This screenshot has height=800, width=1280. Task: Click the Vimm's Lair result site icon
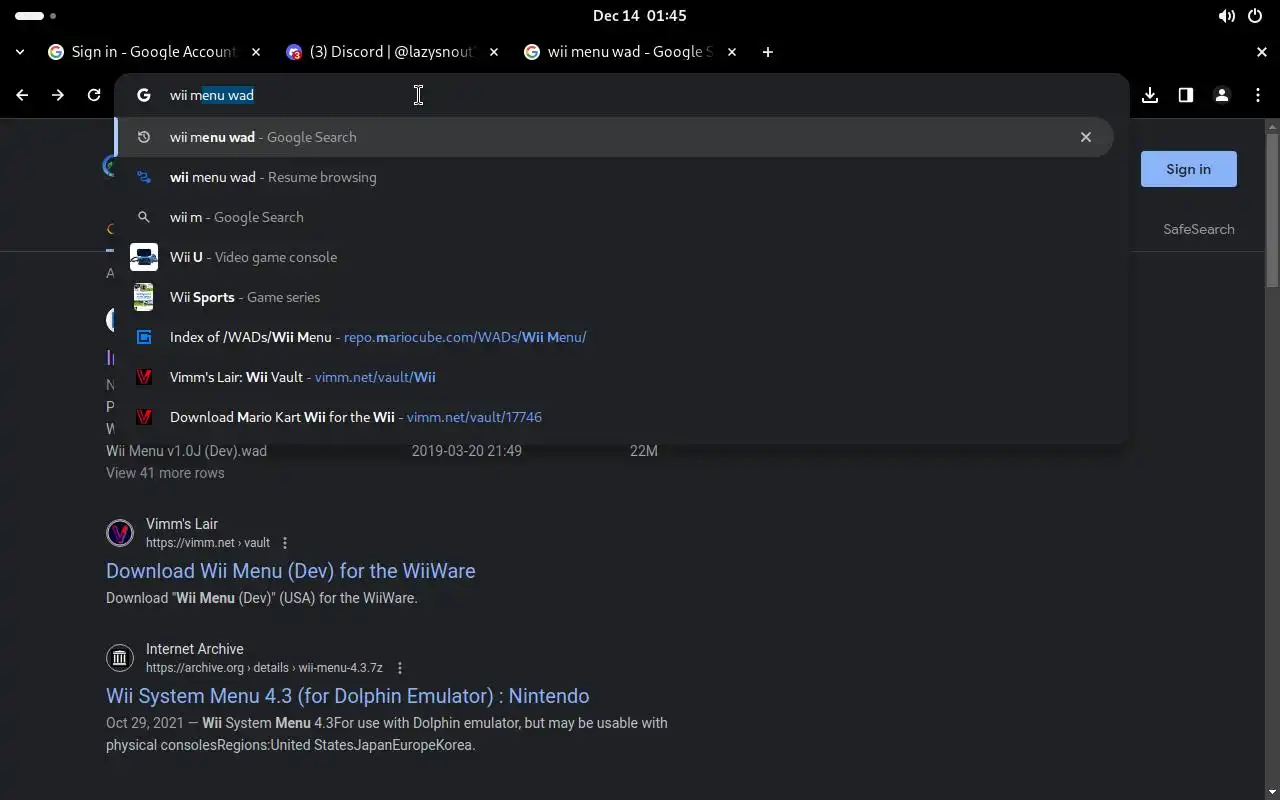(x=120, y=533)
